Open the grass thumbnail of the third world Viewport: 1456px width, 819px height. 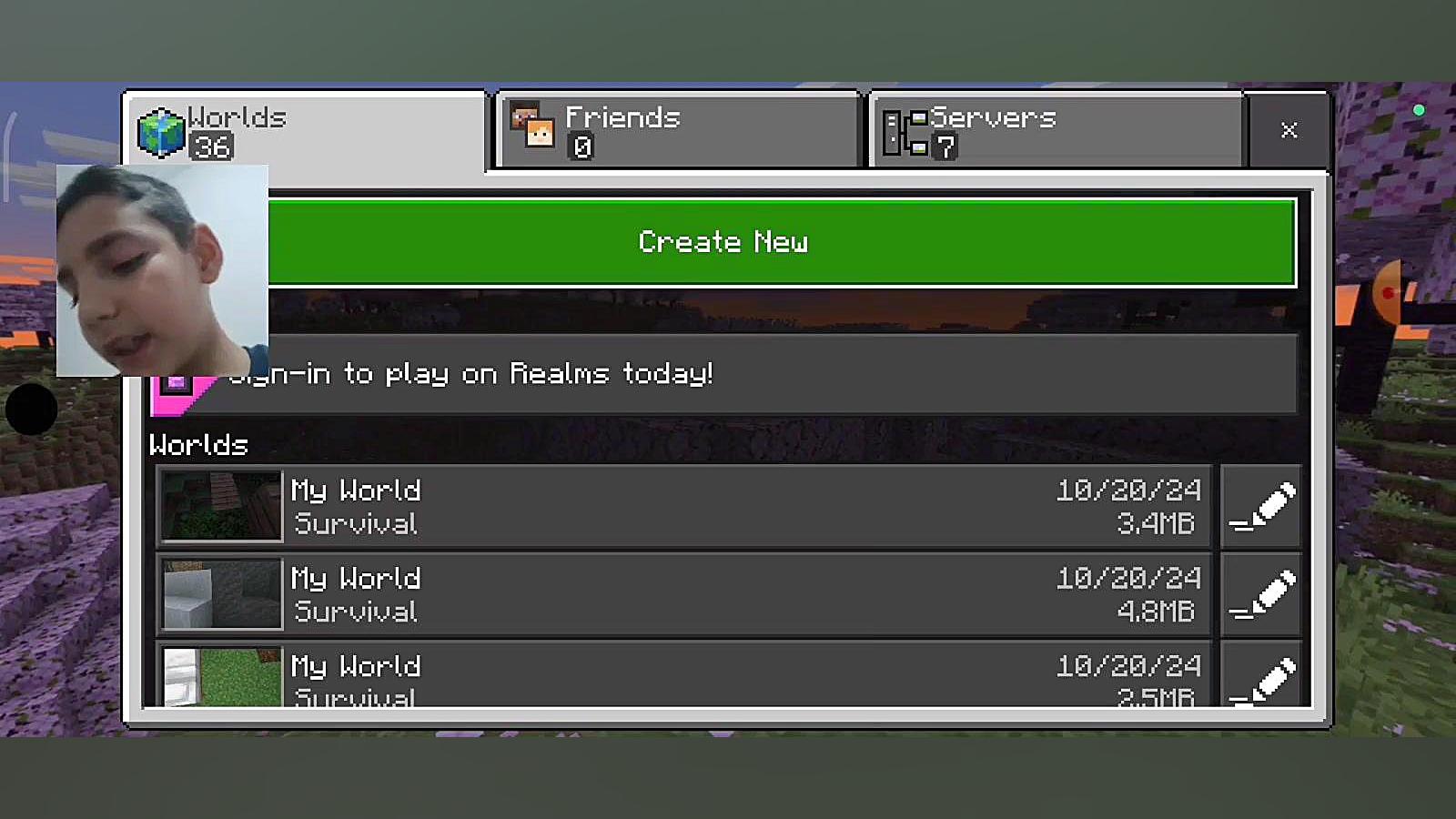(x=221, y=677)
